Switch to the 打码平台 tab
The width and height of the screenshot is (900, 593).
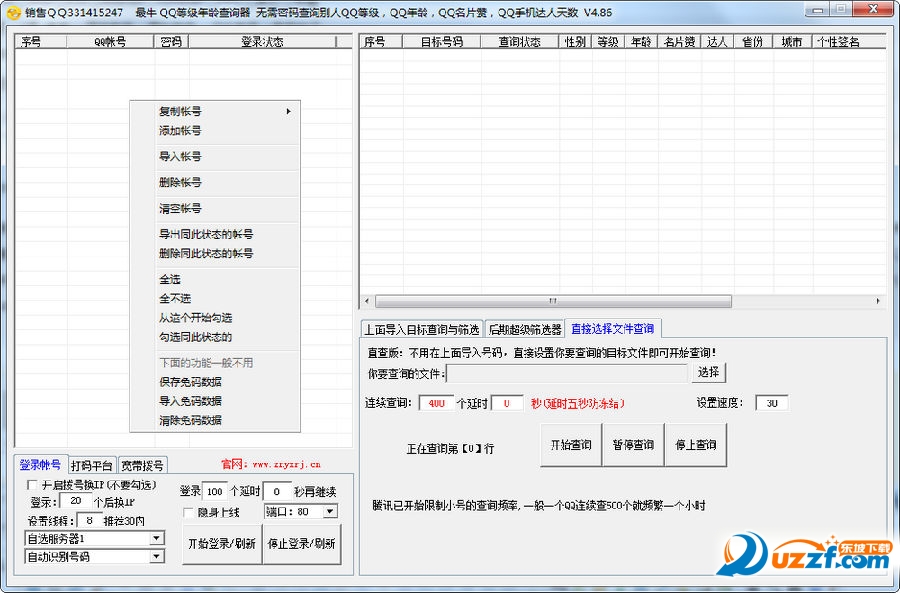pyautogui.click(x=92, y=465)
